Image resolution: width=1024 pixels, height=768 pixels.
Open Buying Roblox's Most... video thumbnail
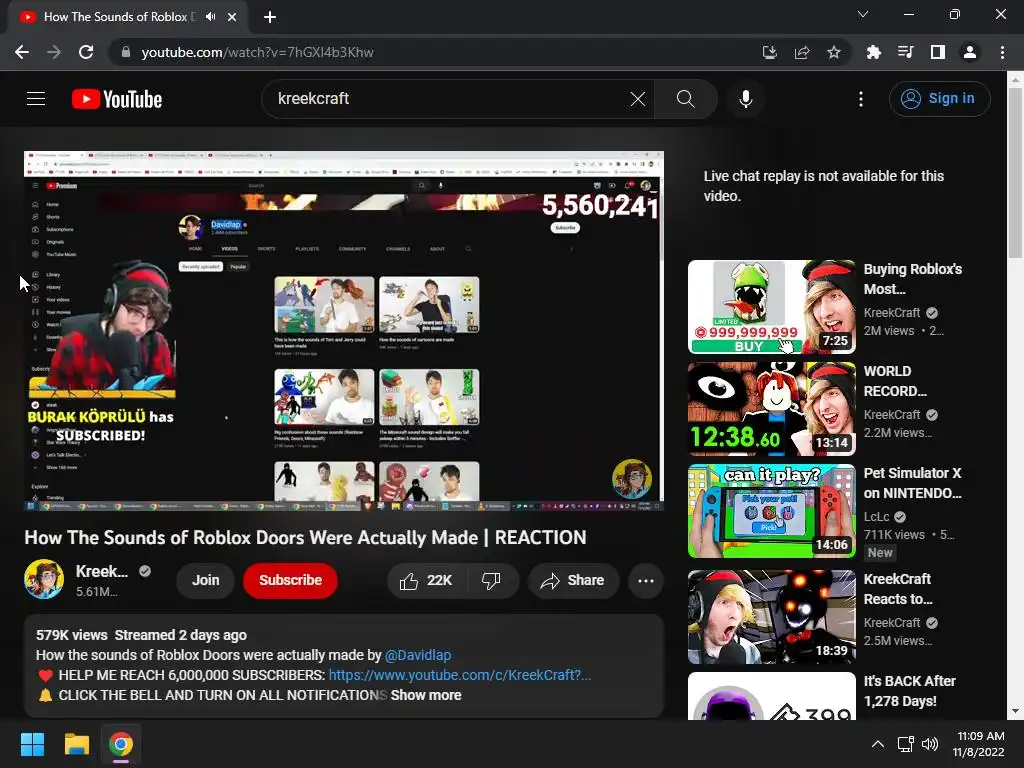point(771,307)
